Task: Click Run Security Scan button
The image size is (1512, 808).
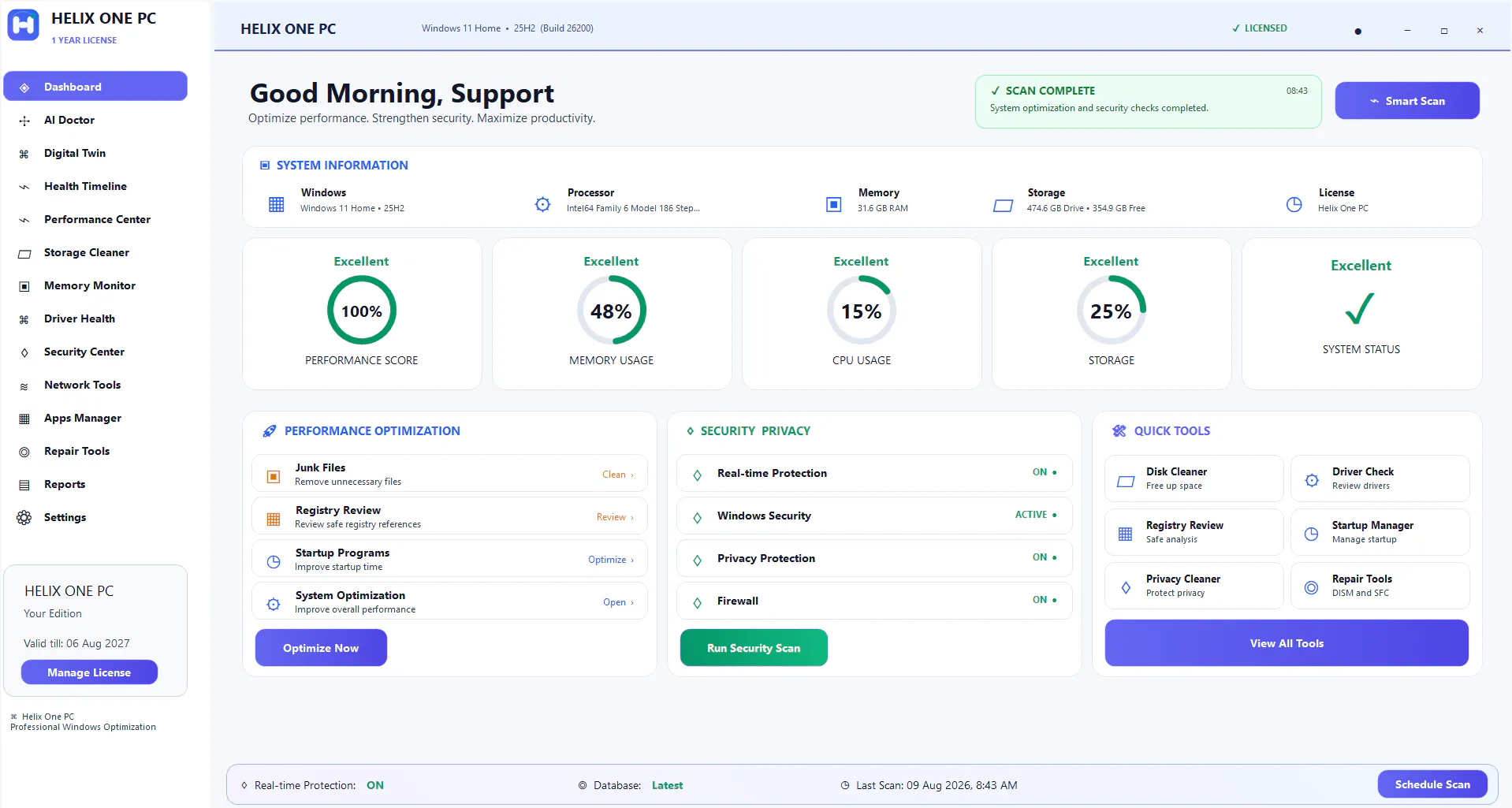Action: click(754, 648)
